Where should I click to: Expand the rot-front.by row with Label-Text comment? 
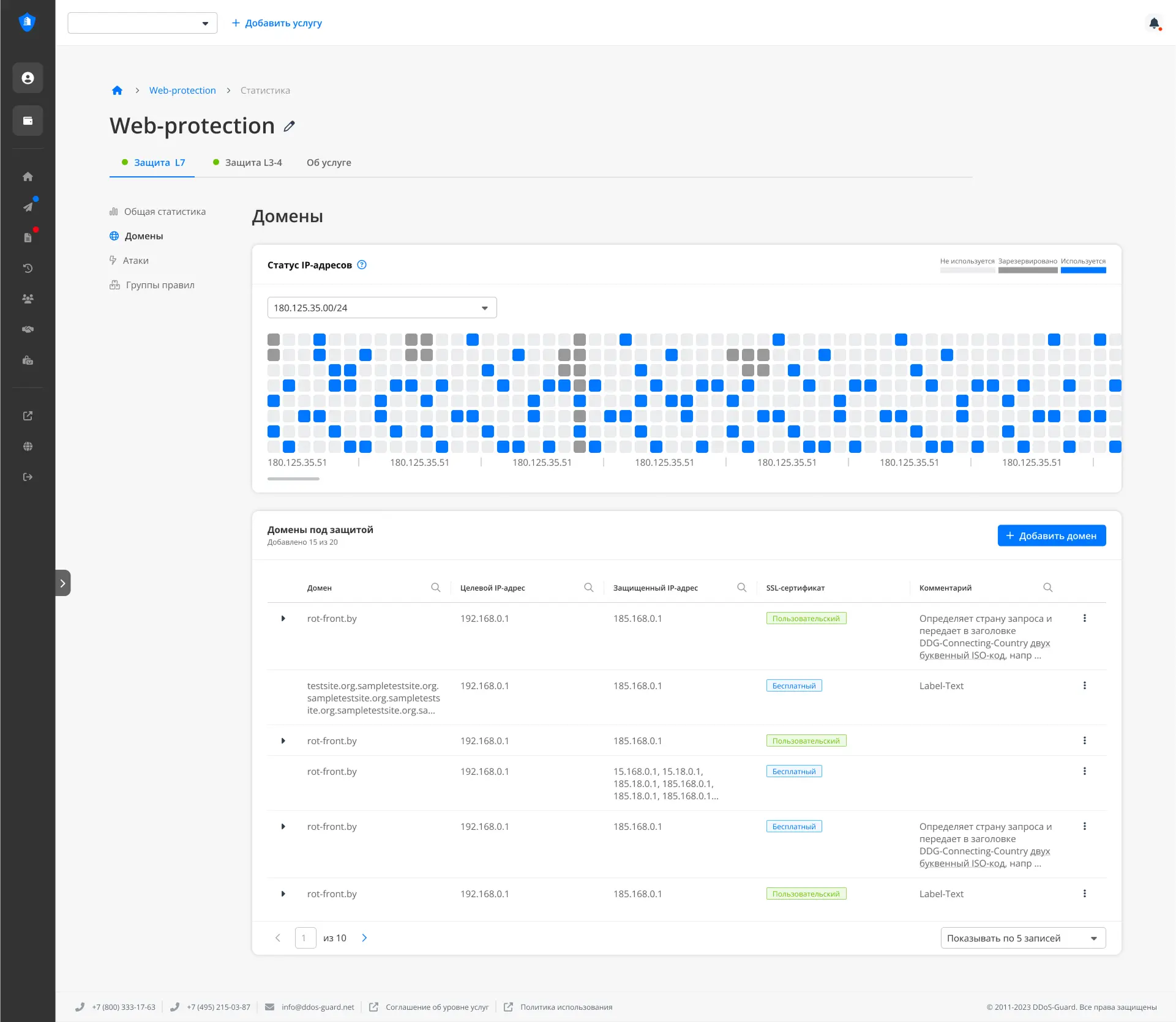[x=283, y=893]
